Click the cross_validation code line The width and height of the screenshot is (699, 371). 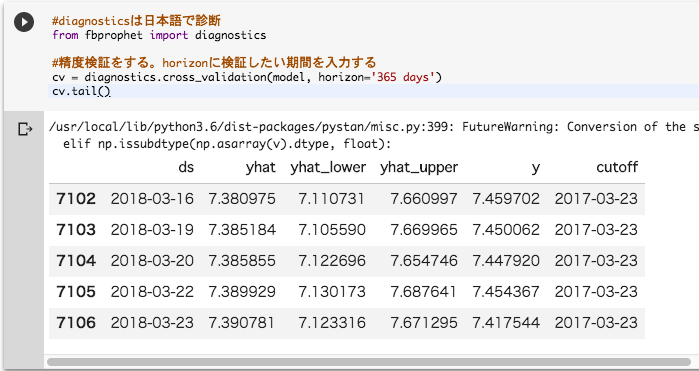click(x=247, y=77)
